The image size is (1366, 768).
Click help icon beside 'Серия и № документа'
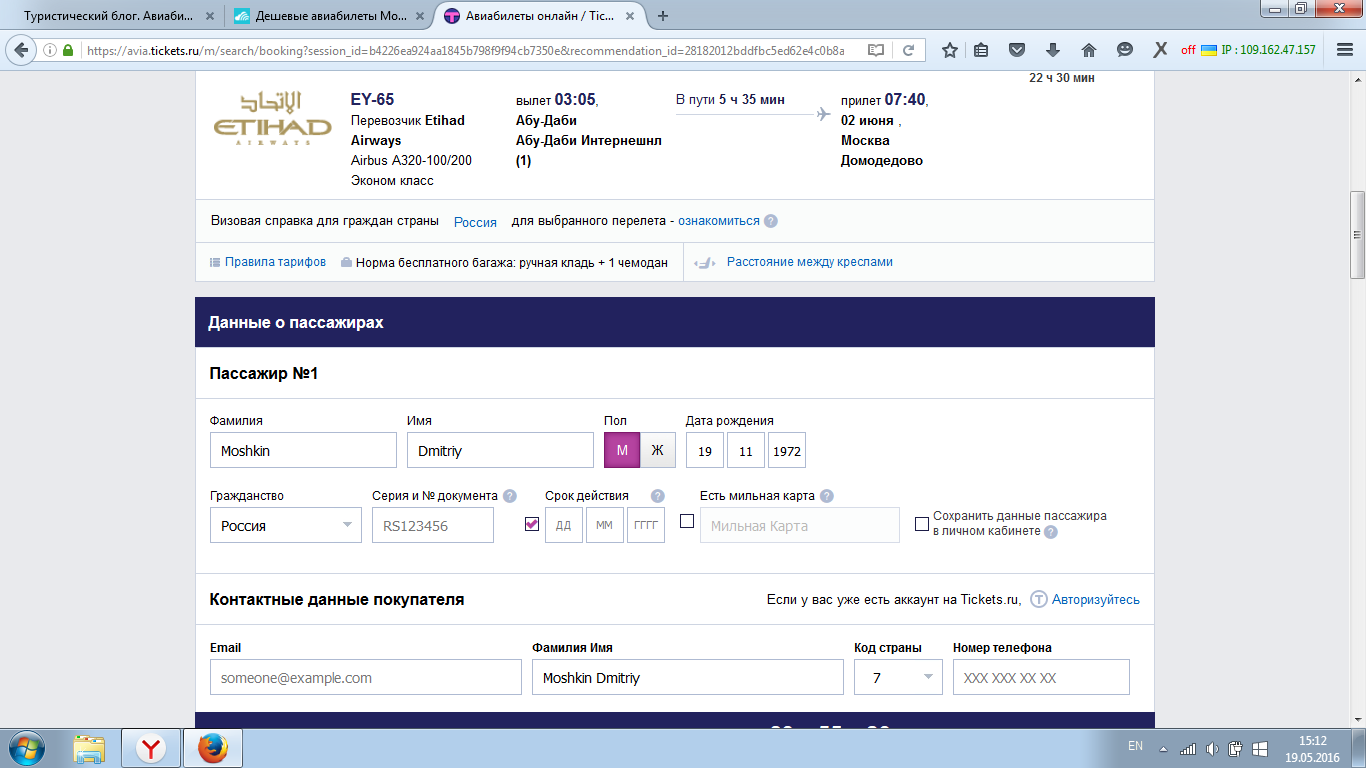pos(510,496)
